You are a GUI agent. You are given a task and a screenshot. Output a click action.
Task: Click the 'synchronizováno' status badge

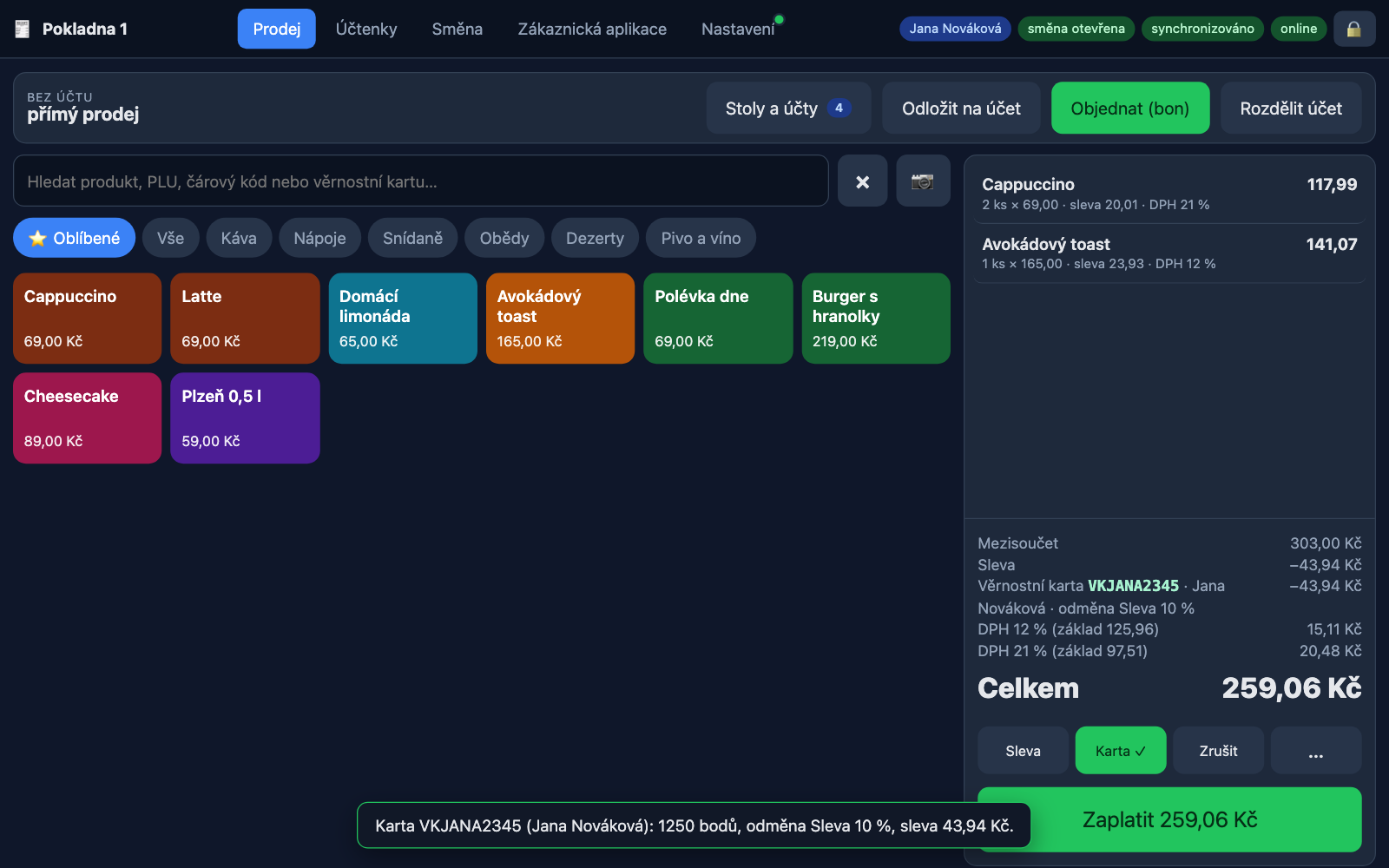click(1202, 29)
